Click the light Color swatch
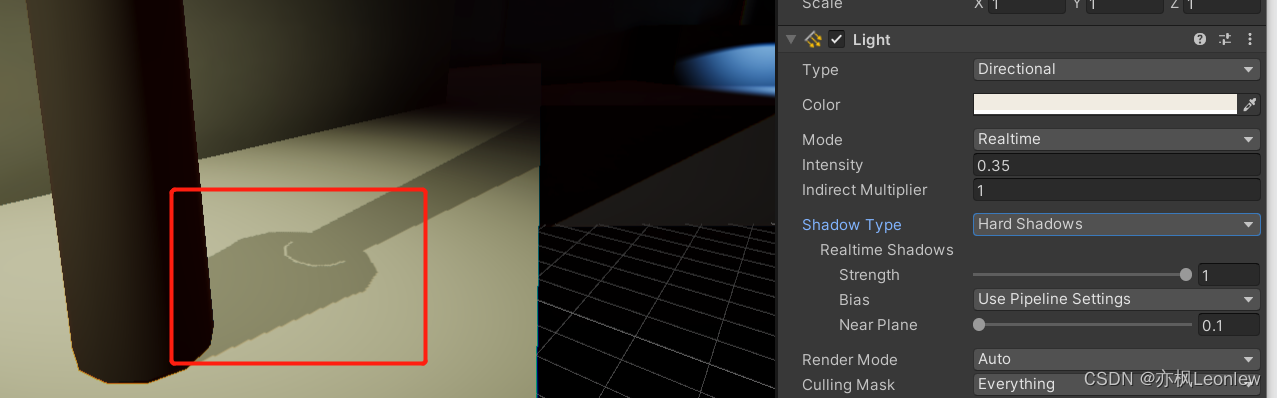Viewport: 1277px width, 398px height. [x=1105, y=104]
